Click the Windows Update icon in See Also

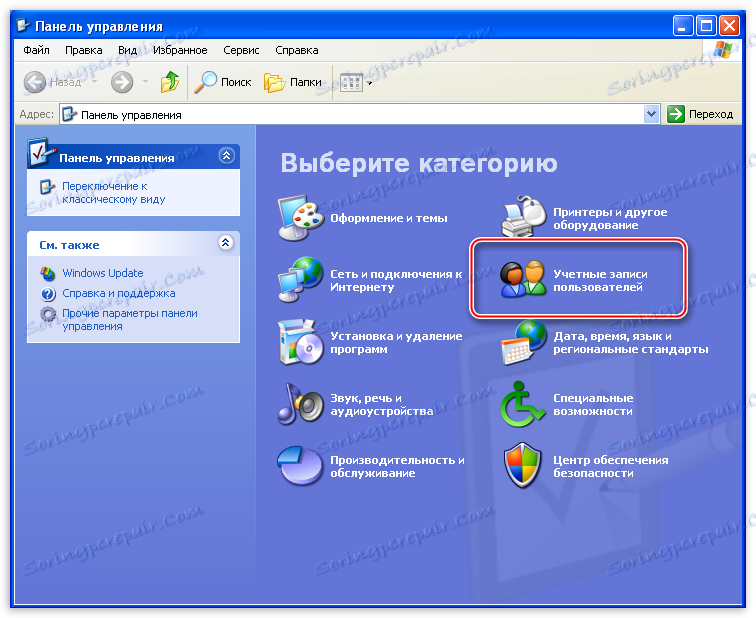(x=48, y=274)
